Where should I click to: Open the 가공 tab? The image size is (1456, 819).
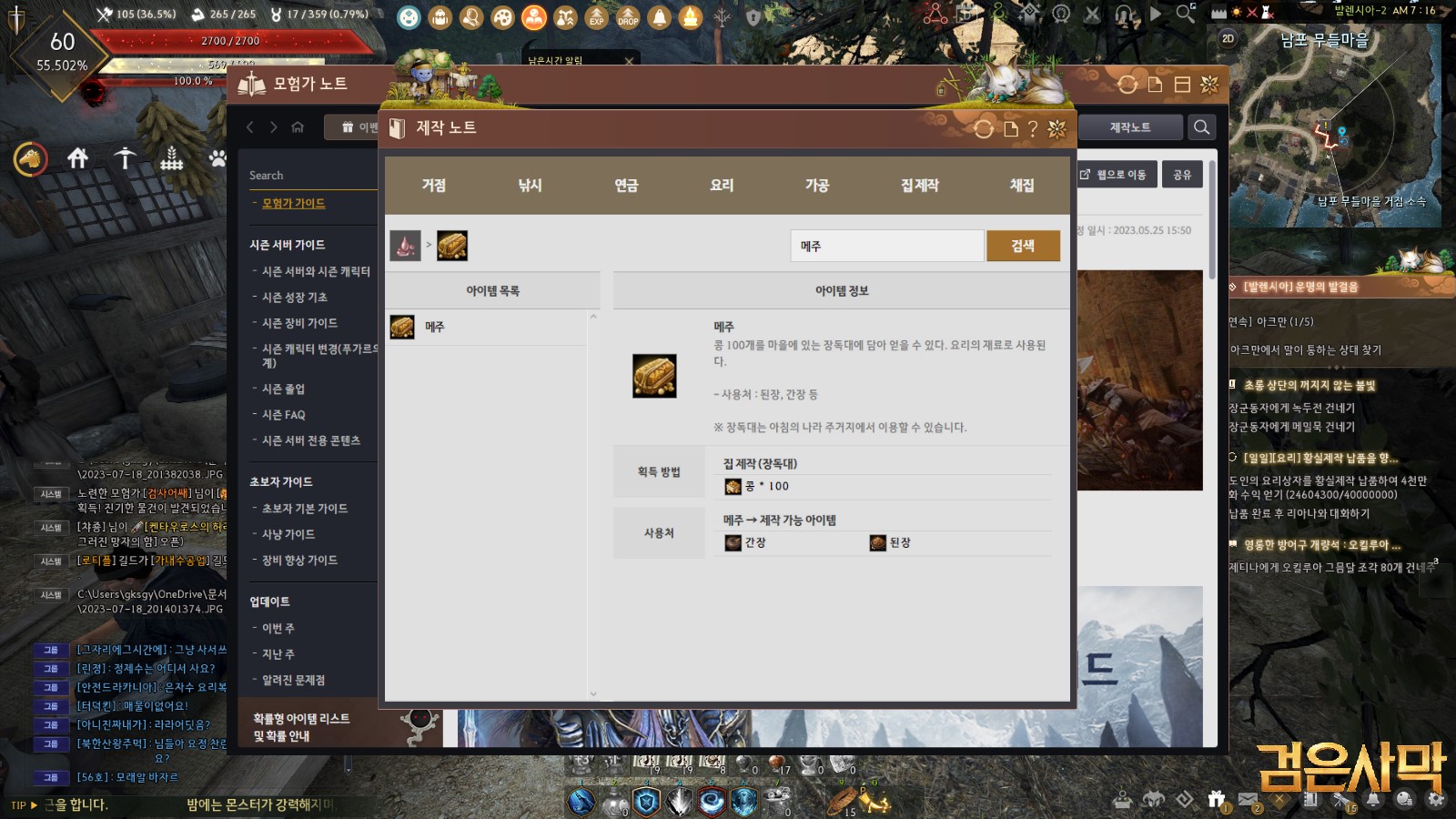tap(817, 185)
